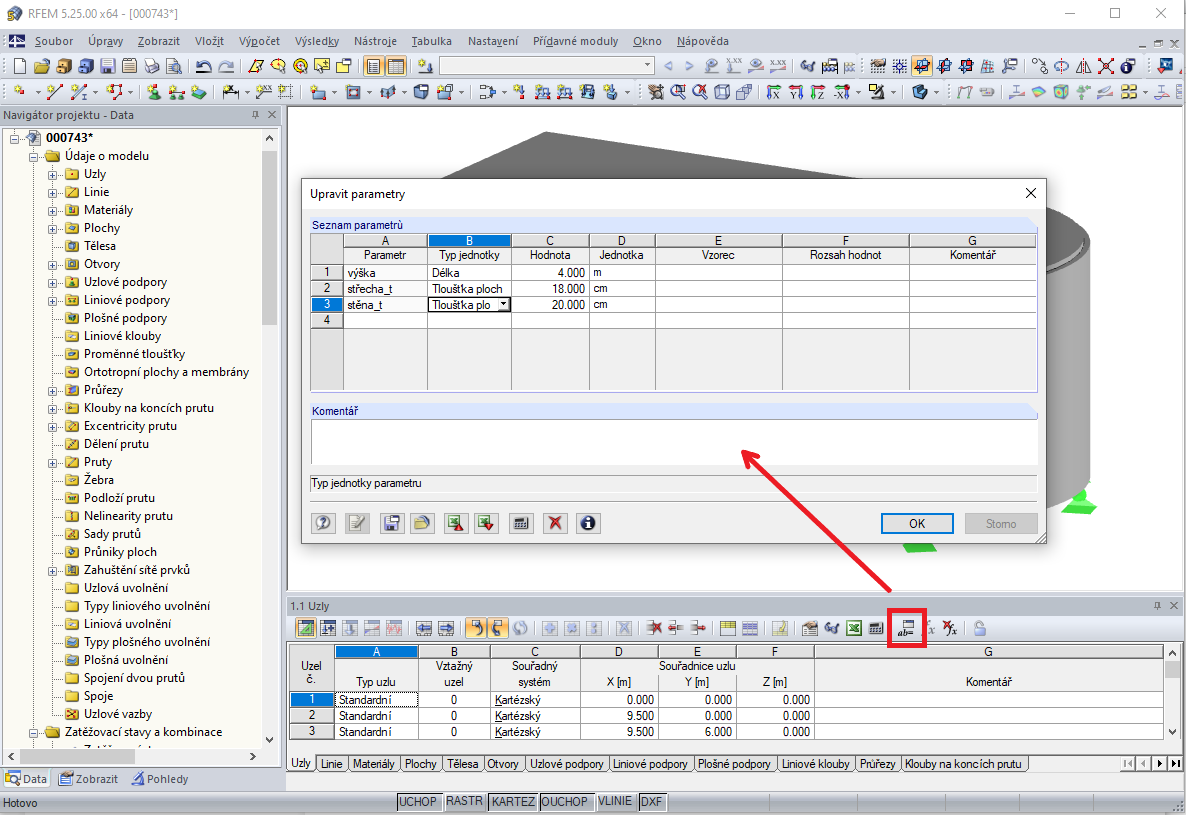
Task: Toggle active work plane icon in toolbar
Action: [921, 67]
